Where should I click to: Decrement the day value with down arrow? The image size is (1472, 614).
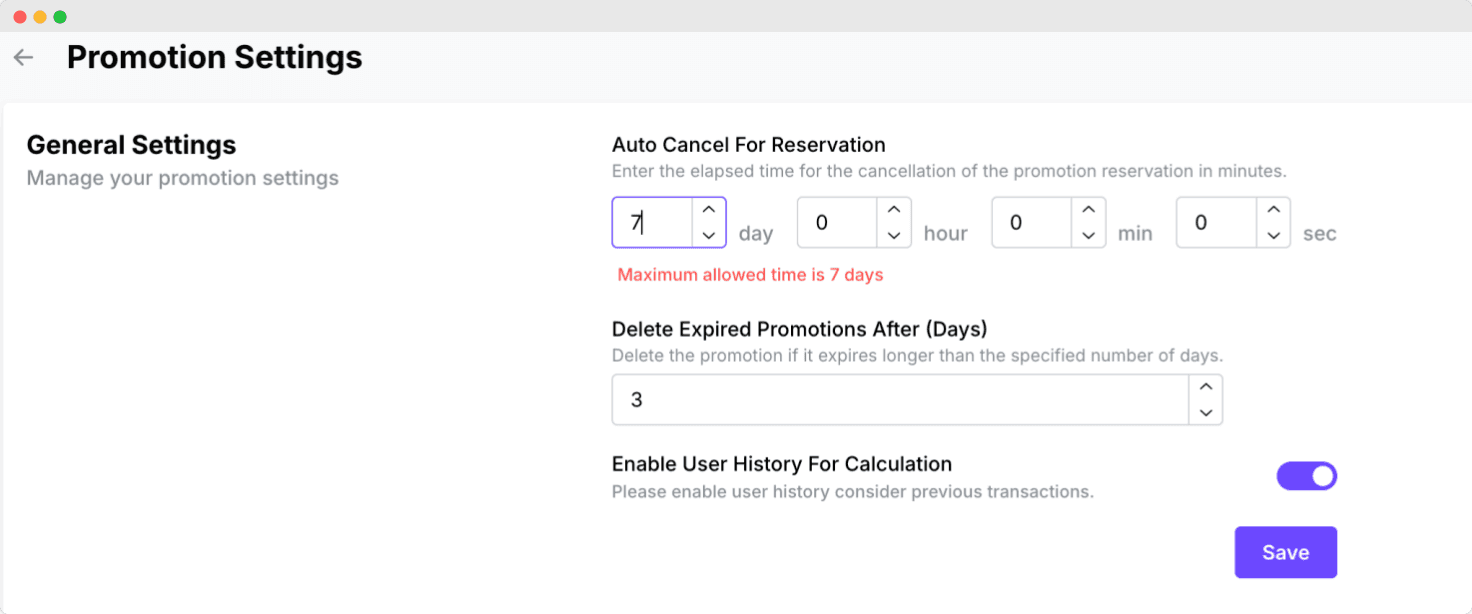709,235
